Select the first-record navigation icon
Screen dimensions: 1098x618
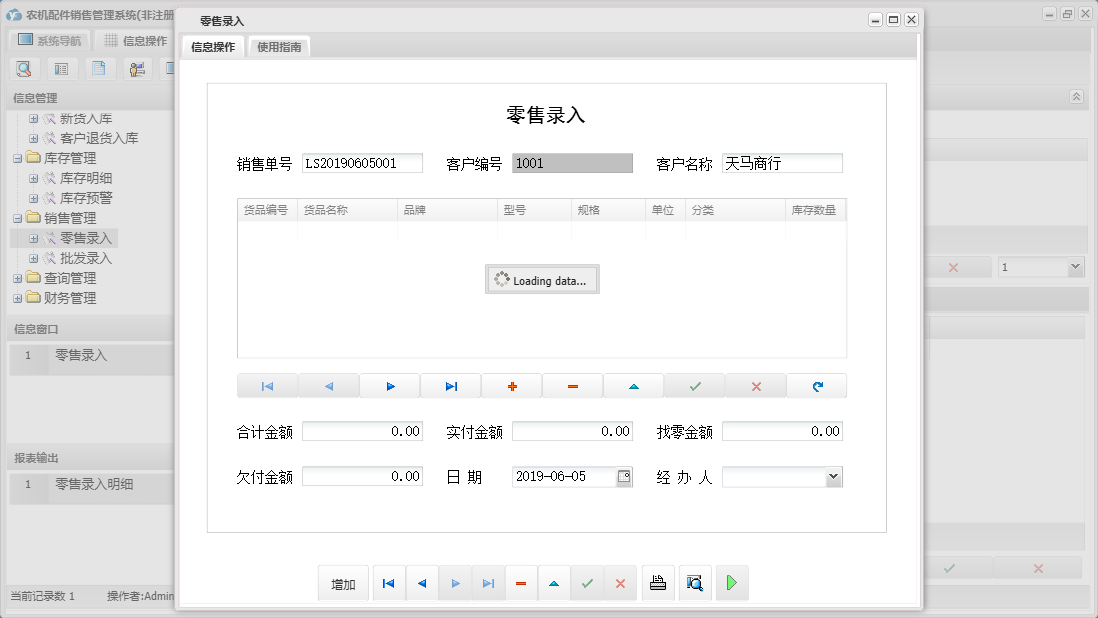point(268,385)
